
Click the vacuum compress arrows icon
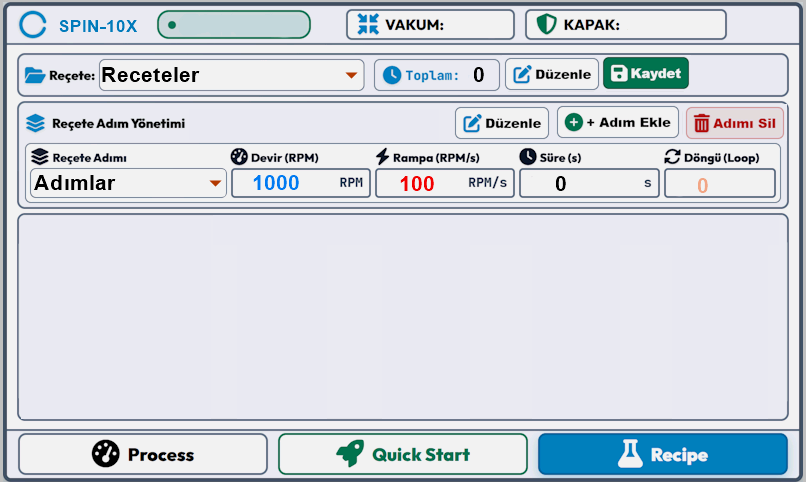click(x=368, y=24)
